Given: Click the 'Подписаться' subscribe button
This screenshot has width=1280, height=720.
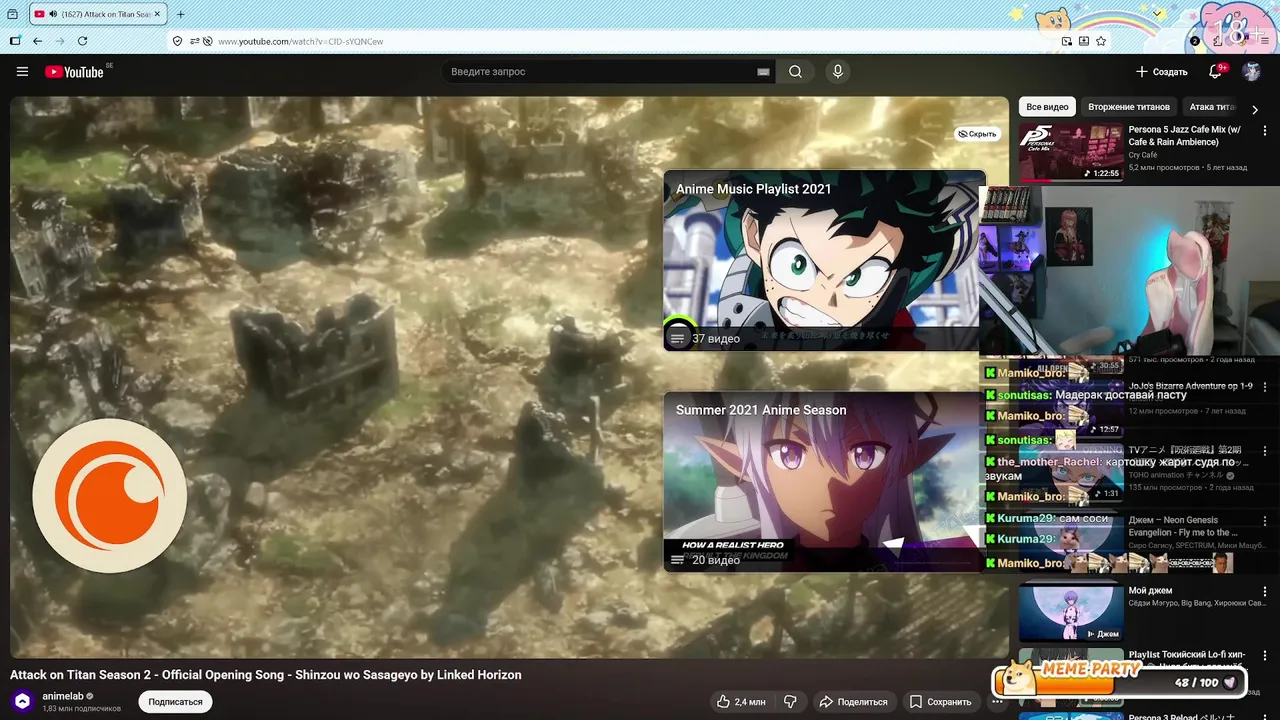Looking at the screenshot, I should point(175,702).
